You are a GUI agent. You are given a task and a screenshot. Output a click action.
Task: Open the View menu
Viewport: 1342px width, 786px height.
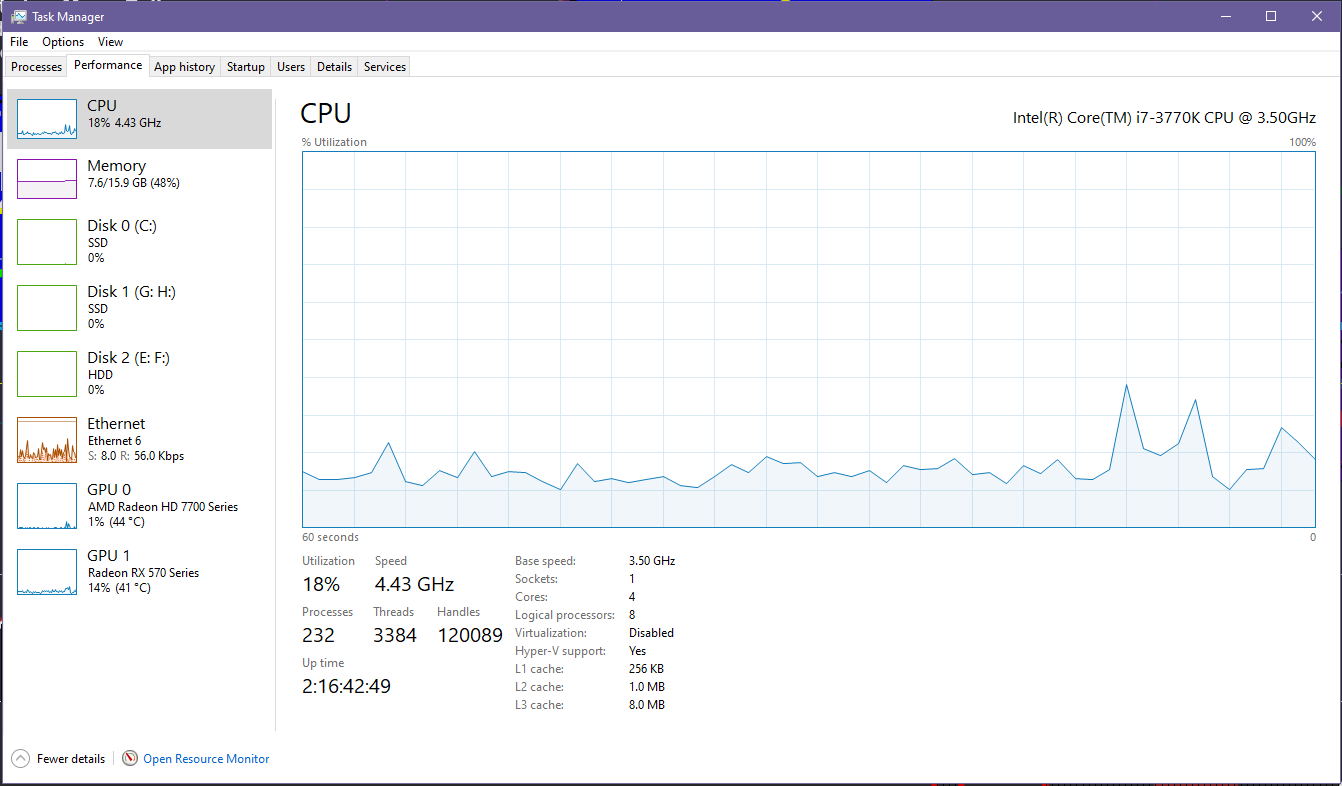click(111, 42)
